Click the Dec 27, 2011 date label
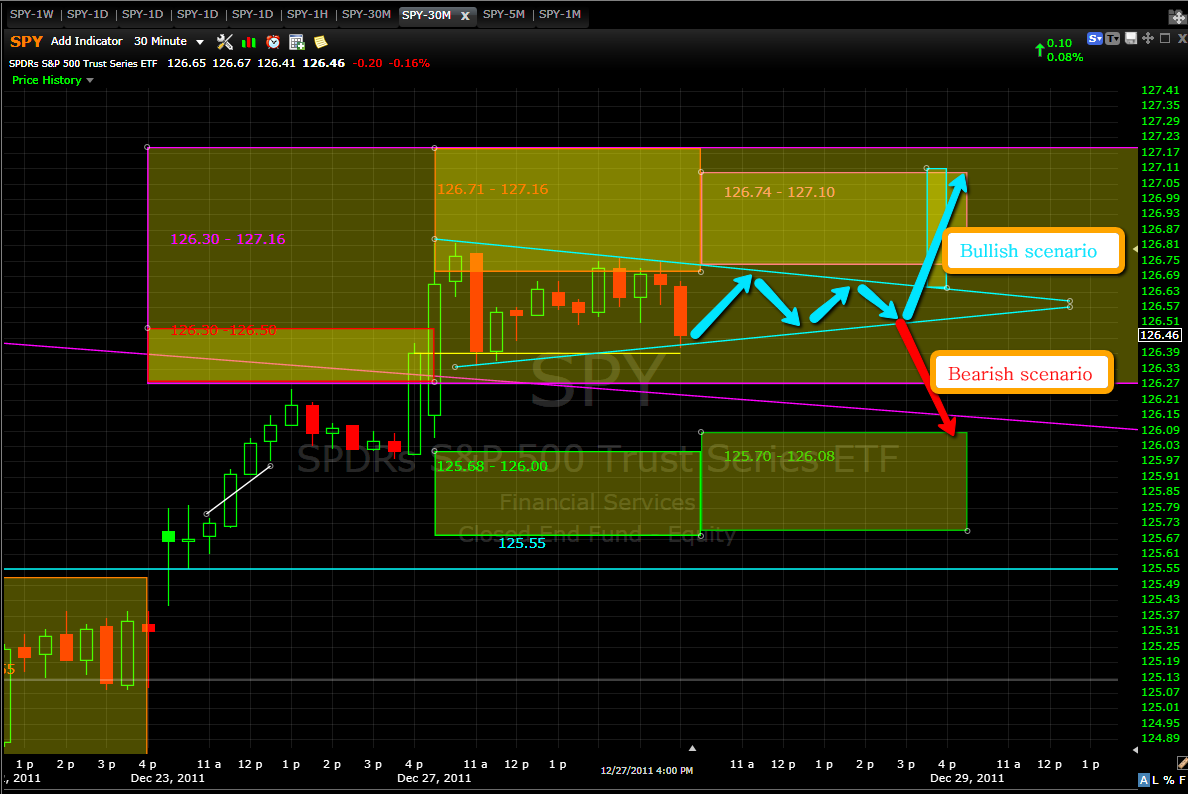Image resolution: width=1188 pixels, height=794 pixels. coord(434,778)
